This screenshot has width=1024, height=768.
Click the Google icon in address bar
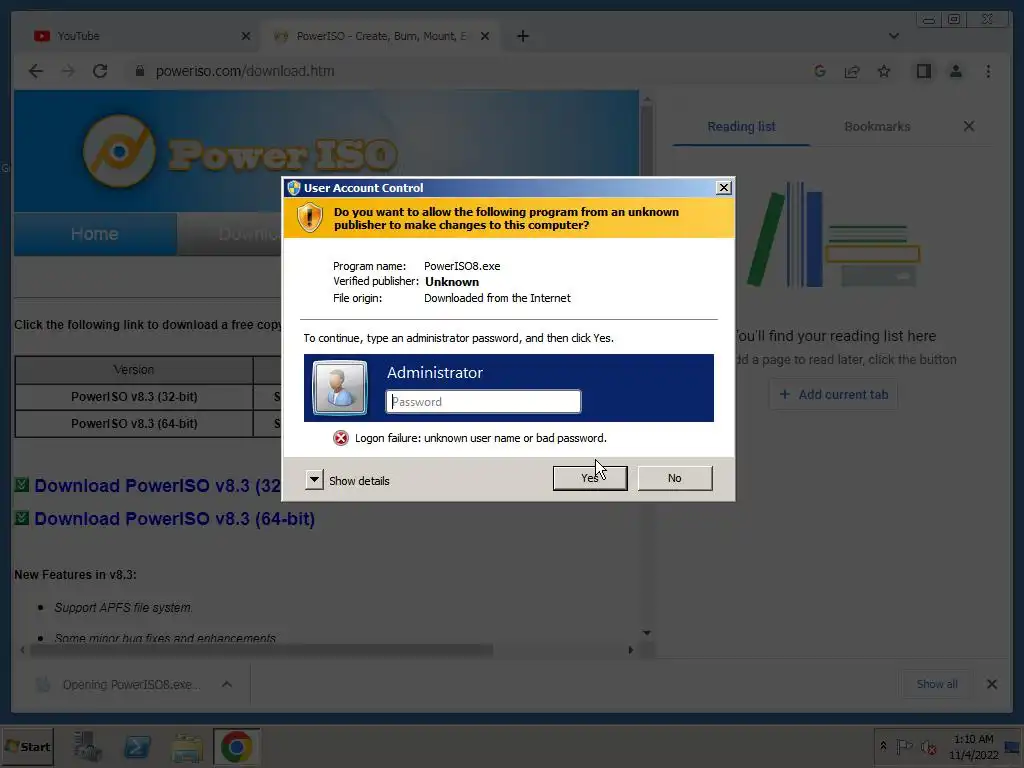tap(820, 71)
